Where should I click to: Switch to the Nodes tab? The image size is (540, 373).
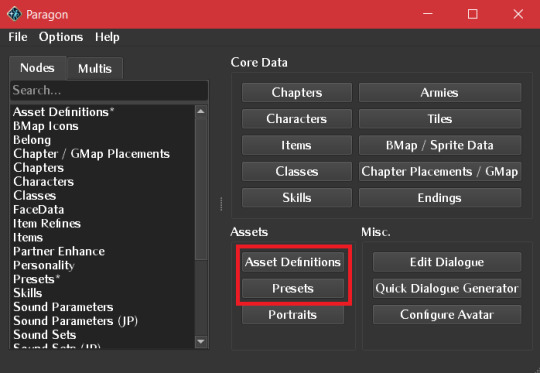[38, 68]
